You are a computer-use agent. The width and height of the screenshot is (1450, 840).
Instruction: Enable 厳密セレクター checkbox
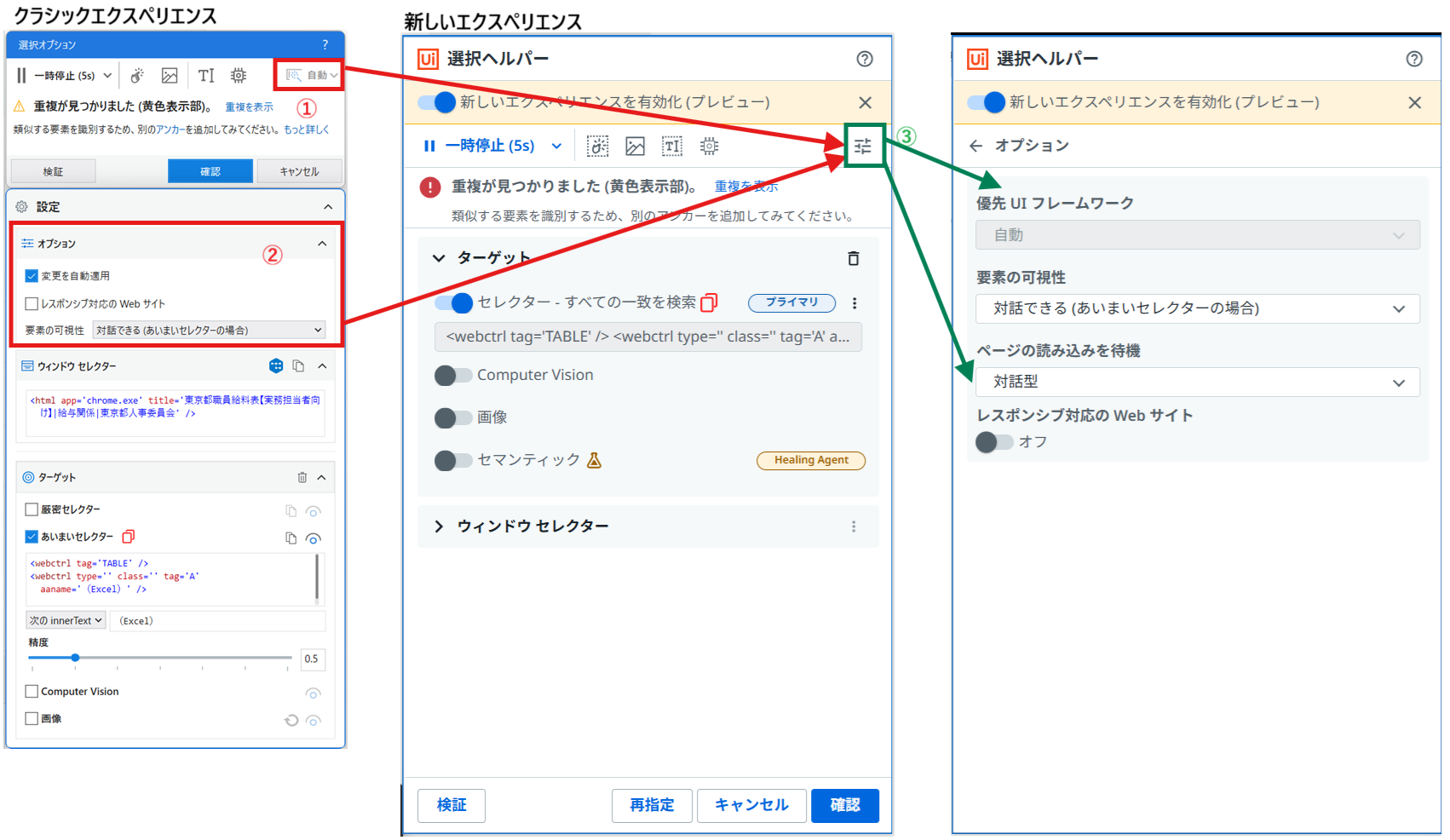pos(32,509)
